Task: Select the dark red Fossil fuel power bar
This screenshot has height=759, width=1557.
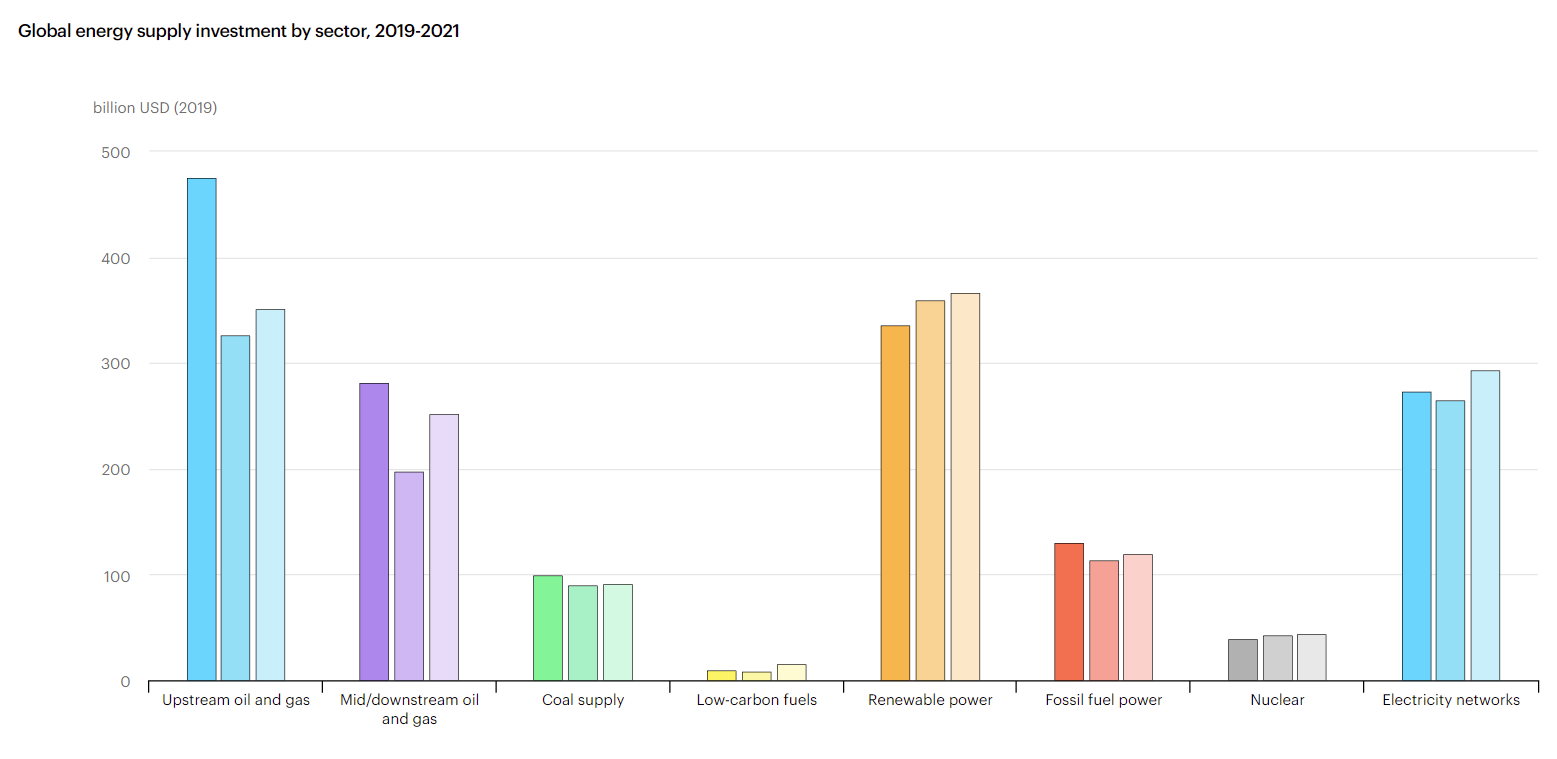Action: pyautogui.click(x=1069, y=612)
